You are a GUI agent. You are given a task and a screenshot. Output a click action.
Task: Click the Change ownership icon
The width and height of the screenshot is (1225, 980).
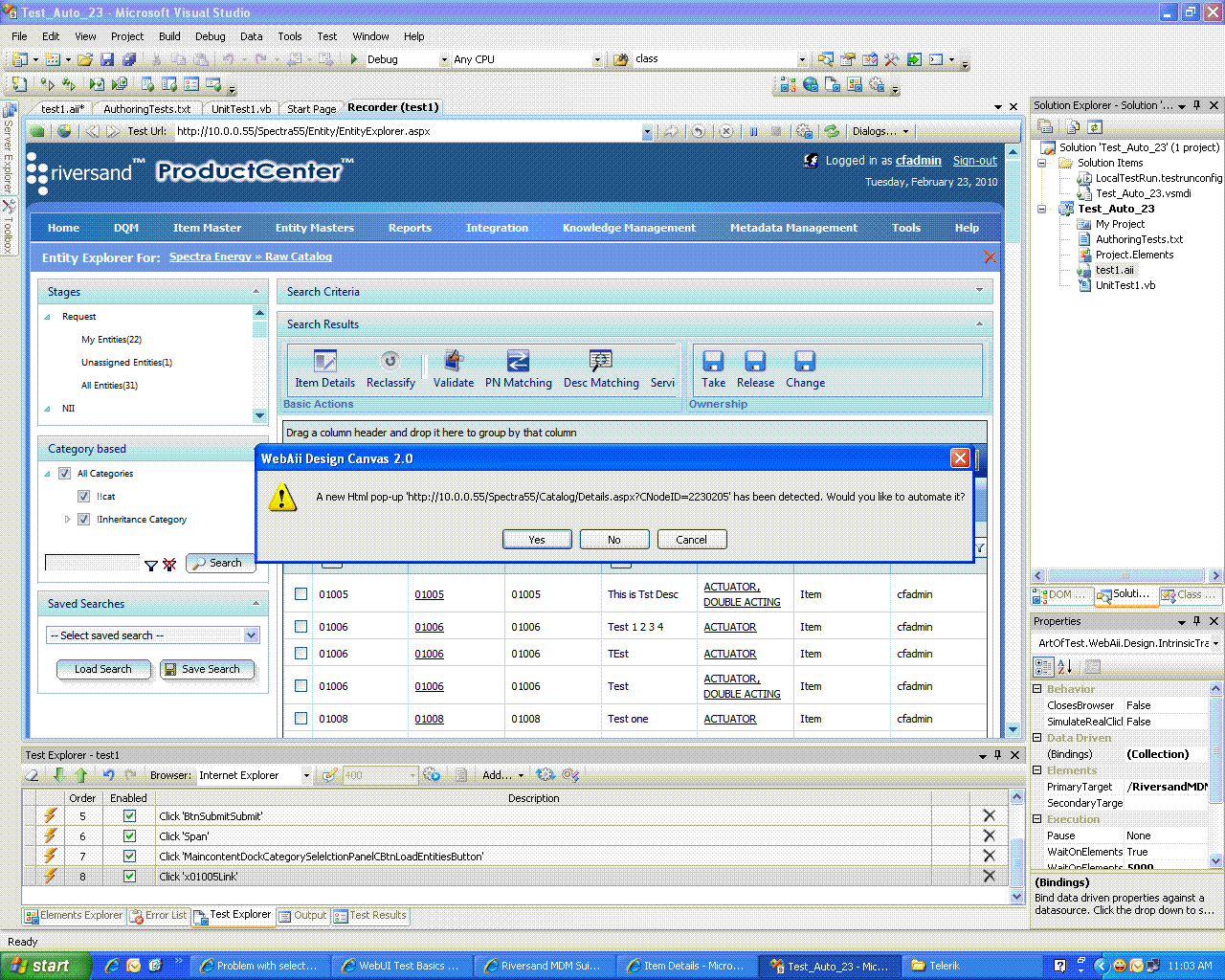pyautogui.click(x=805, y=361)
